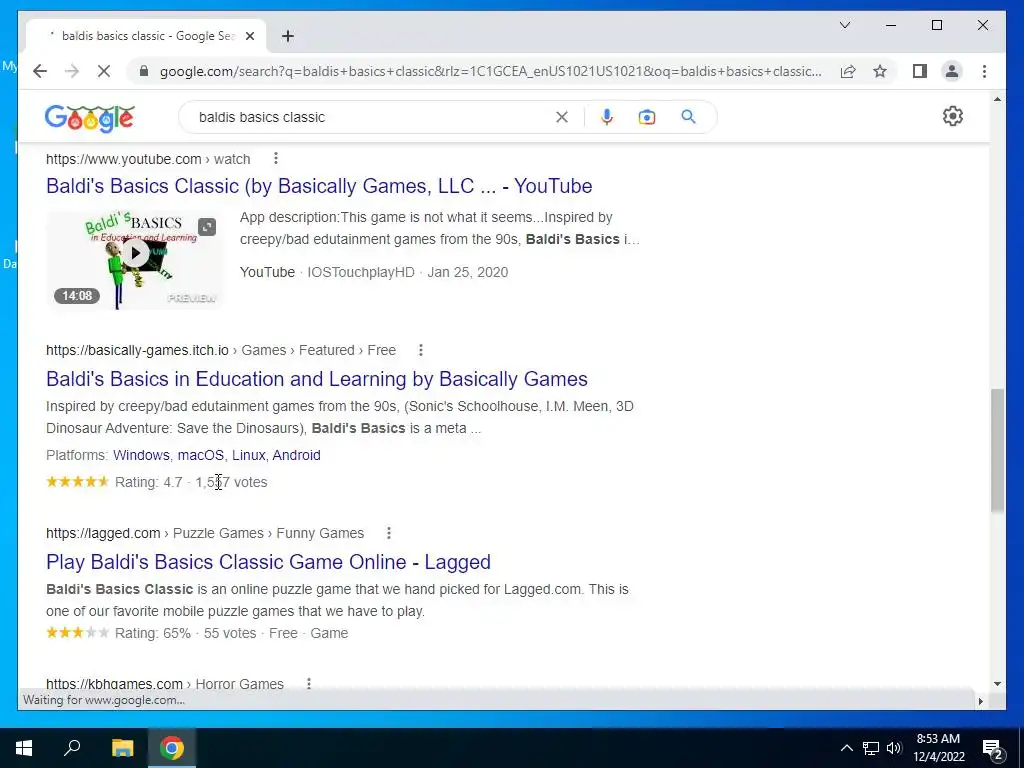This screenshot has height=768, width=1024.
Task: Click the URL in the address bar
Action: 490,71
